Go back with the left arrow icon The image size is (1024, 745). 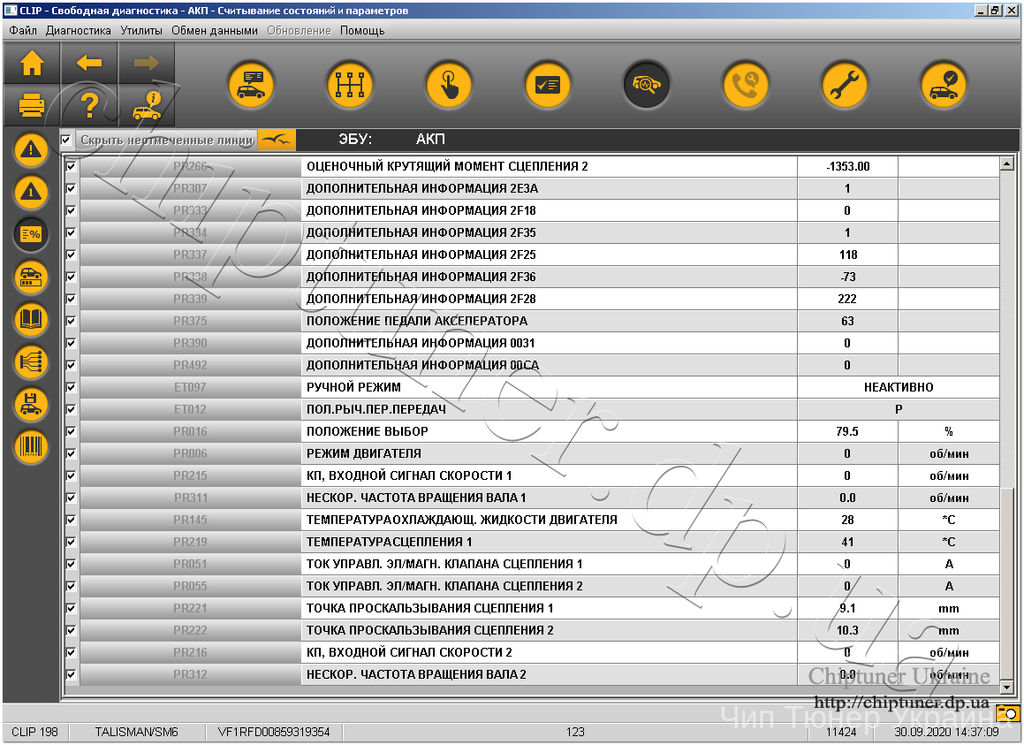89,63
